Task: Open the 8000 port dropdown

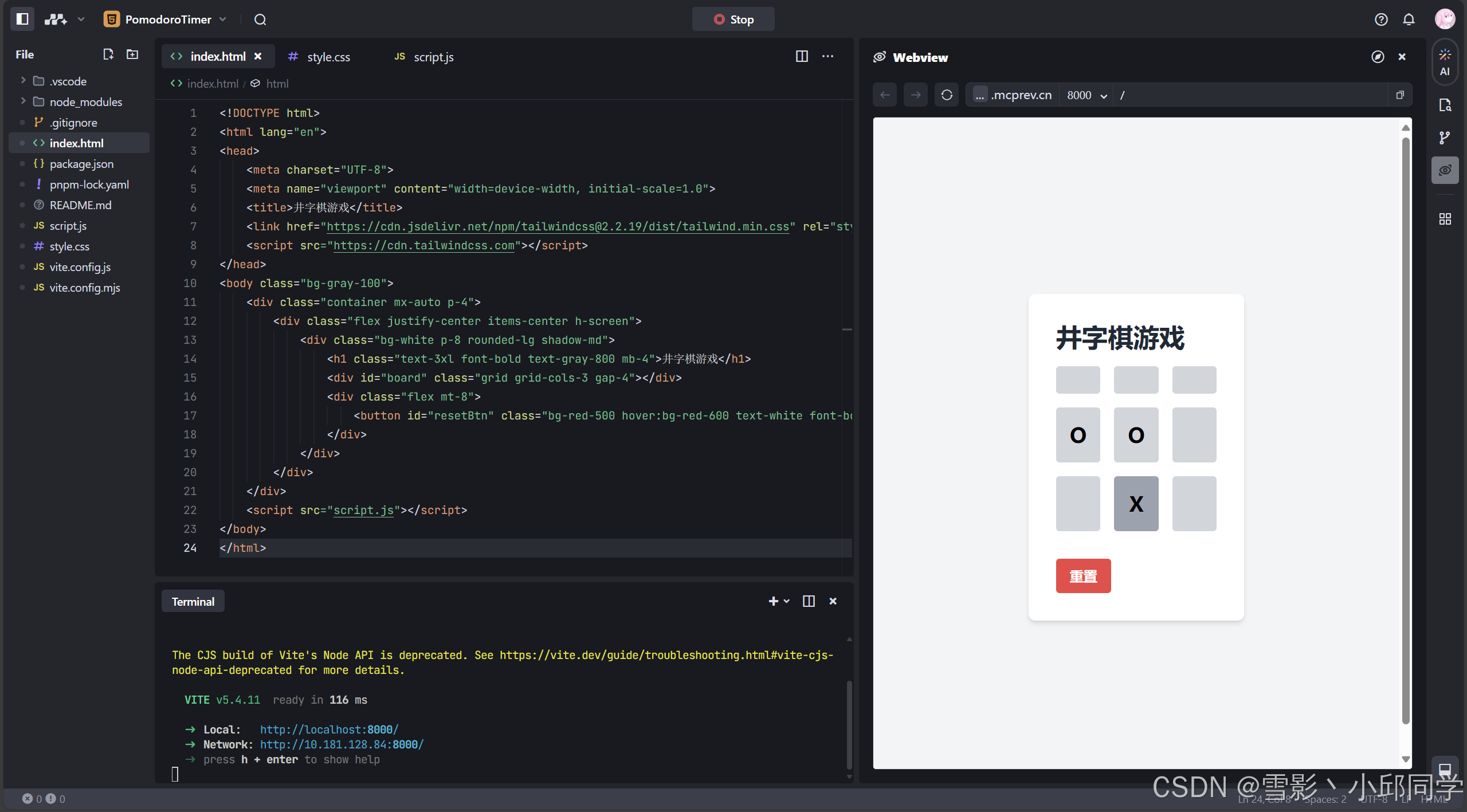Action: [x=1086, y=95]
